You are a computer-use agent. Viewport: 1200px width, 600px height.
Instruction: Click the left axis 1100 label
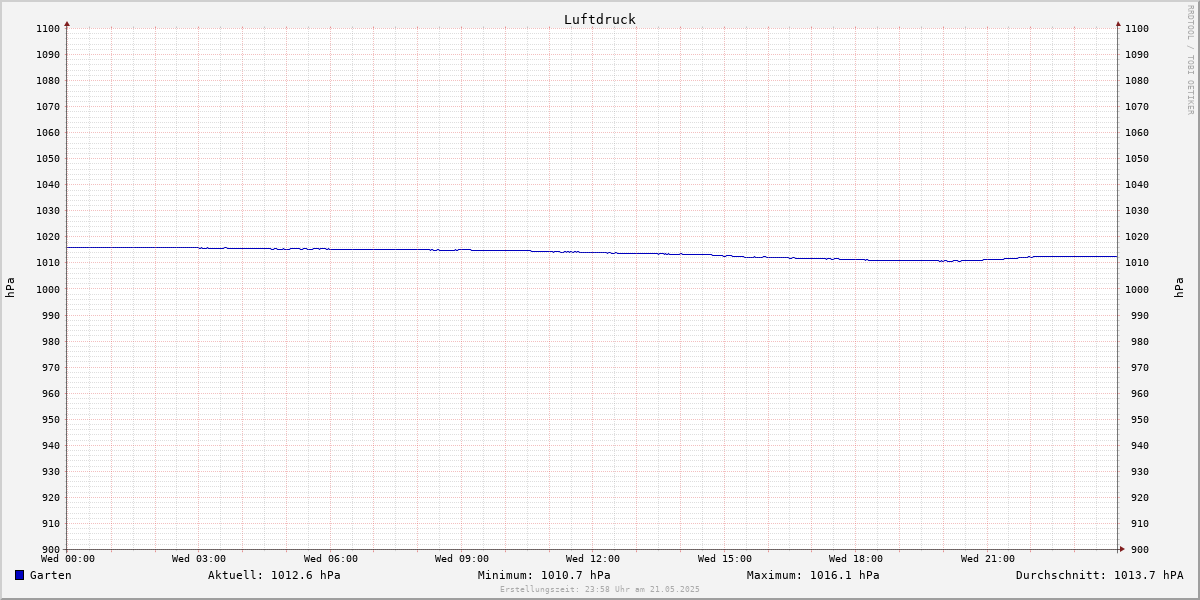point(48,28)
